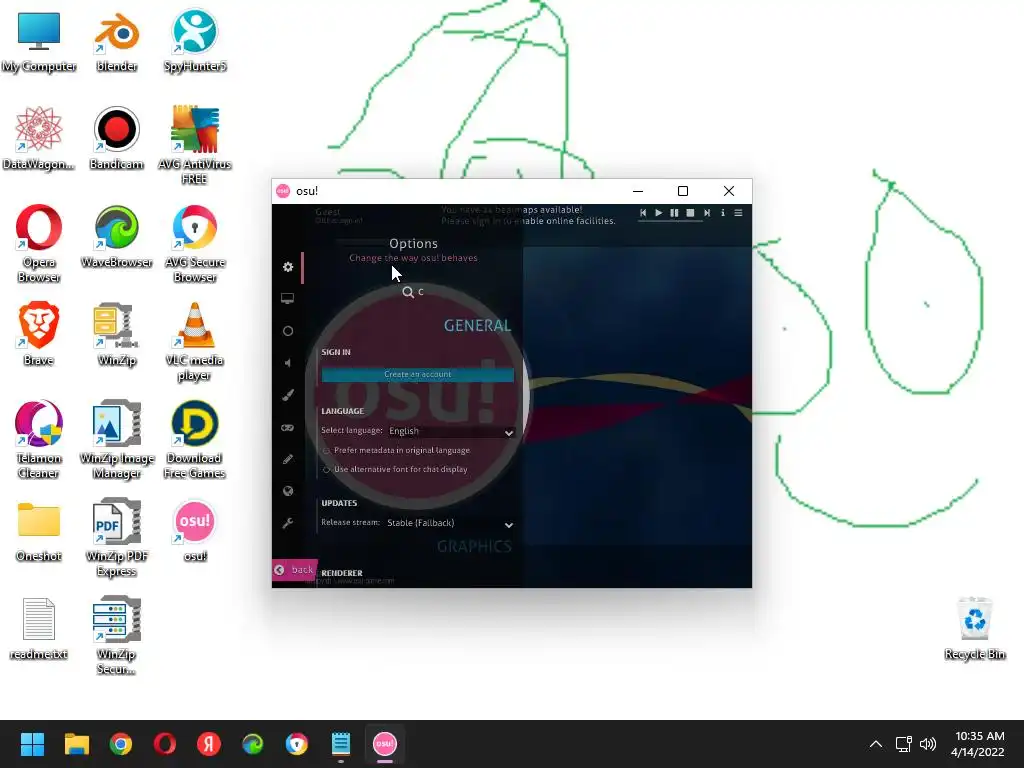Click the jukebox song progress bar
Image resolution: width=1024 pixels, height=768 pixels.
click(x=670, y=221)
